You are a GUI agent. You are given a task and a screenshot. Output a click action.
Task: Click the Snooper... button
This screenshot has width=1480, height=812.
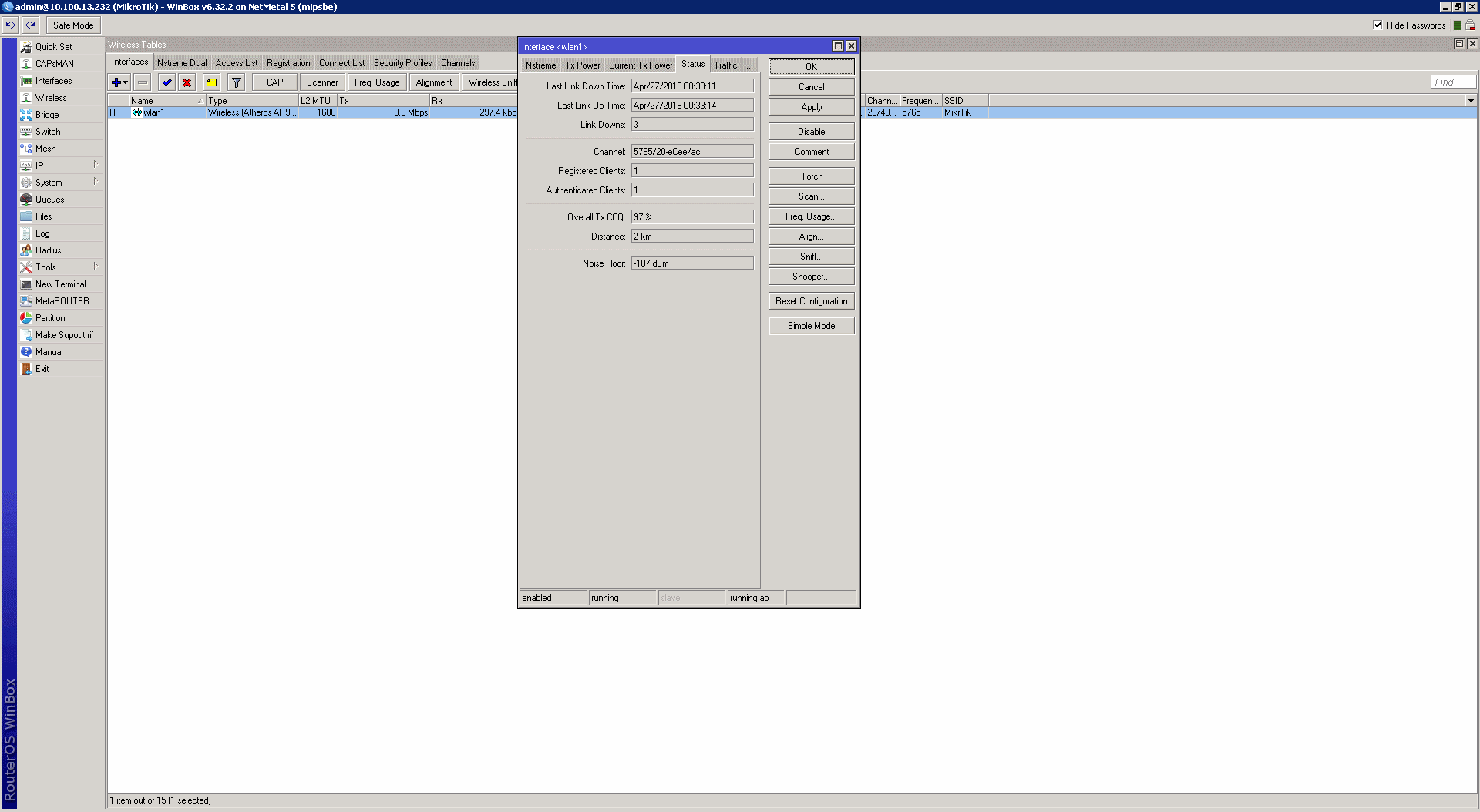tap(811, 277)
